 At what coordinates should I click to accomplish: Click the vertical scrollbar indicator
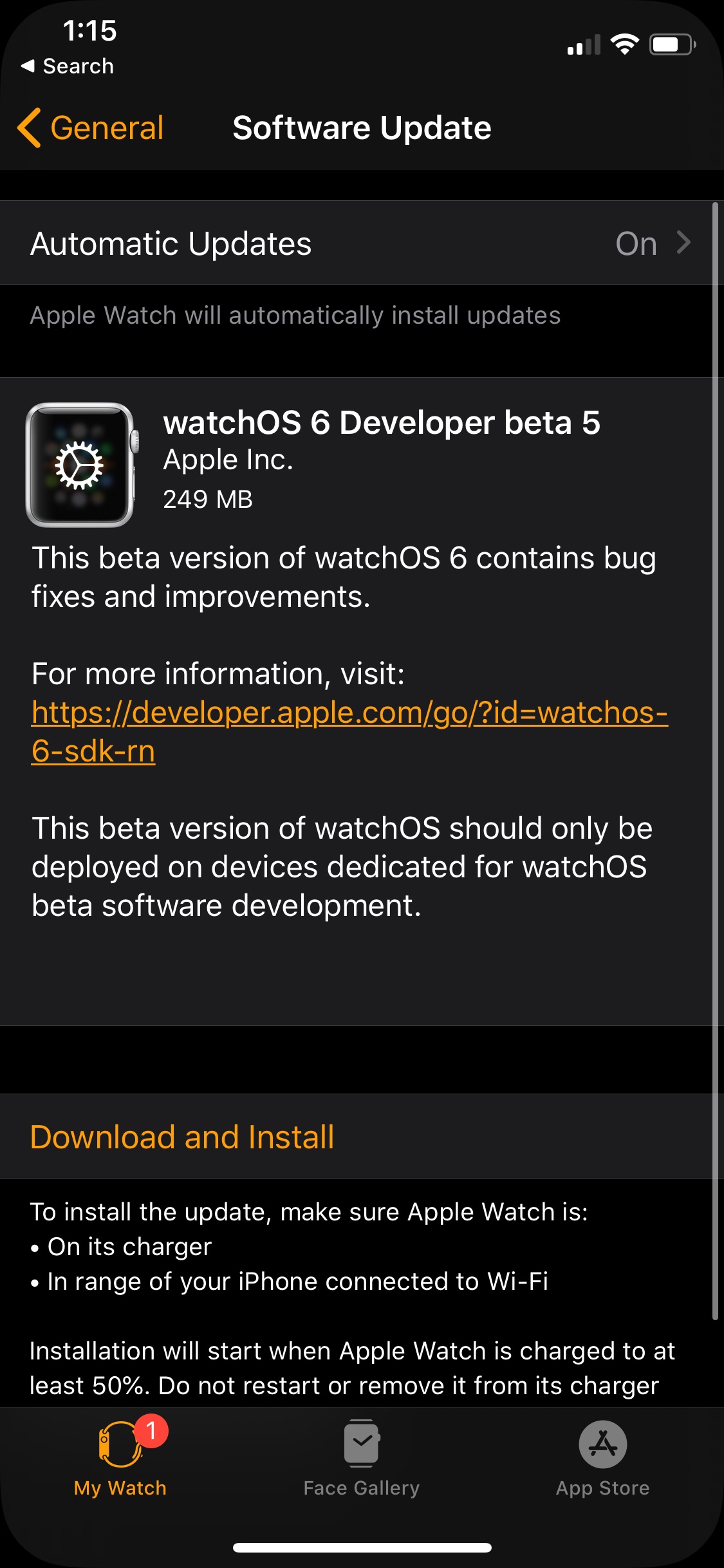715,760
